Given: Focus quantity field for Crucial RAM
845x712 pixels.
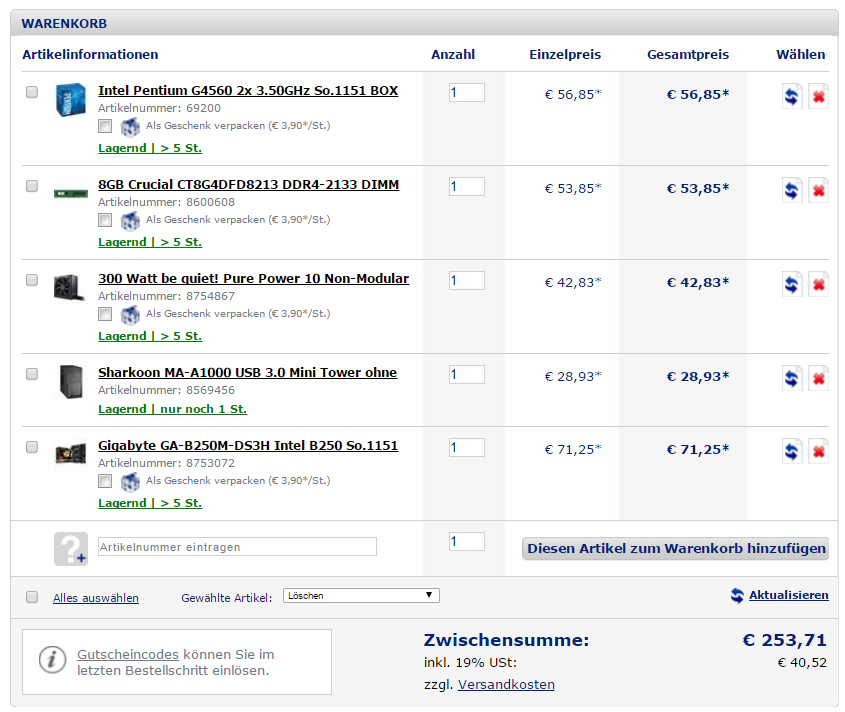Looking at the screenshot, I should [x=467, y=186].
